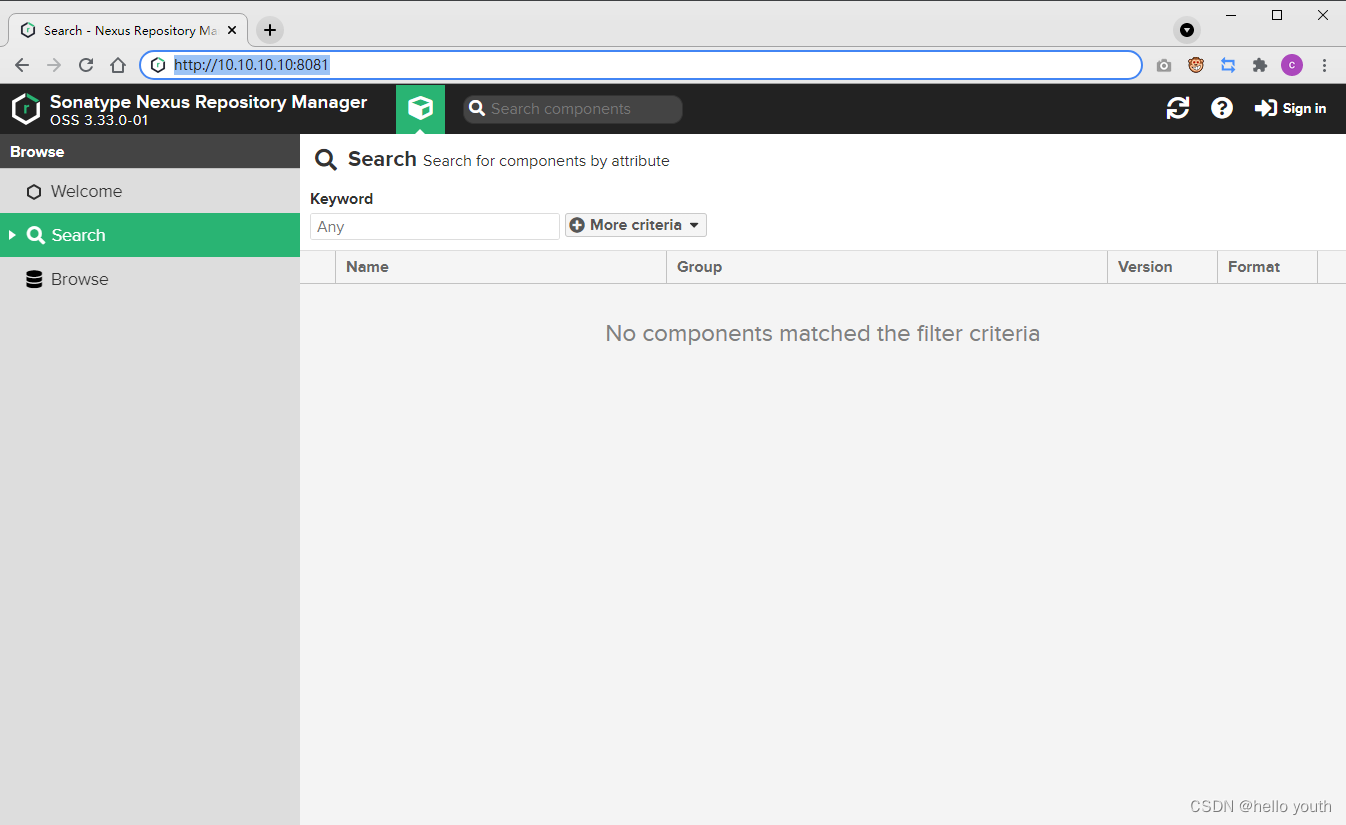Click the green components package icon
The width and height of the screenshot is (1346, 825).
[420, 108]
